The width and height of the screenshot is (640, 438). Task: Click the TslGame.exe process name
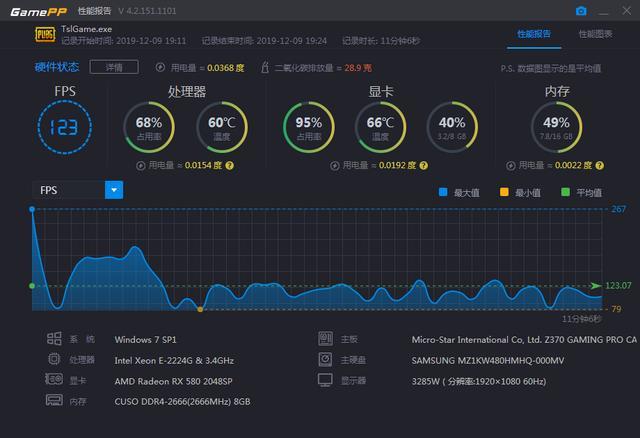coord(86,29)
